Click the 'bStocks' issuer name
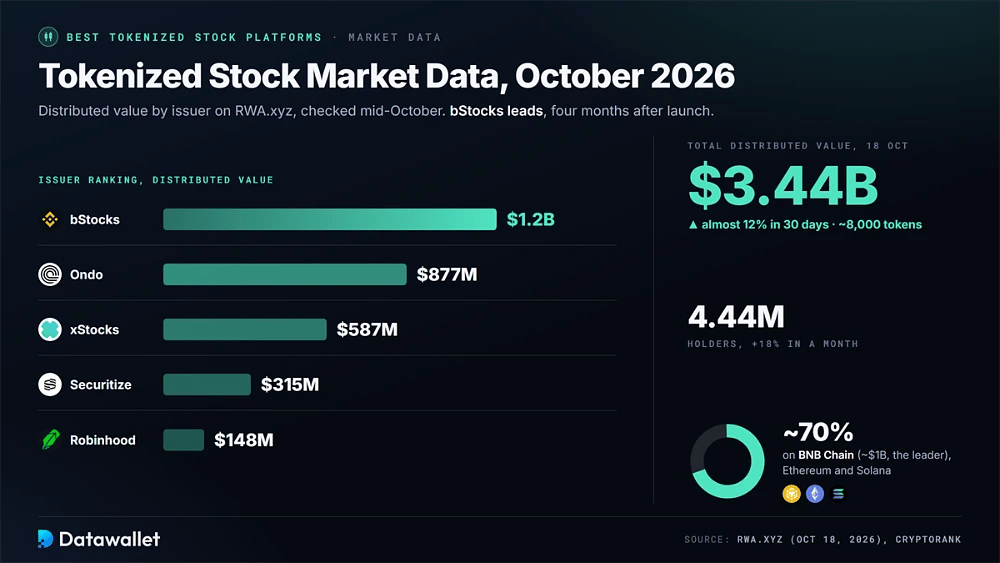The width and height of the screenshot is (1000, 563). 94,219
